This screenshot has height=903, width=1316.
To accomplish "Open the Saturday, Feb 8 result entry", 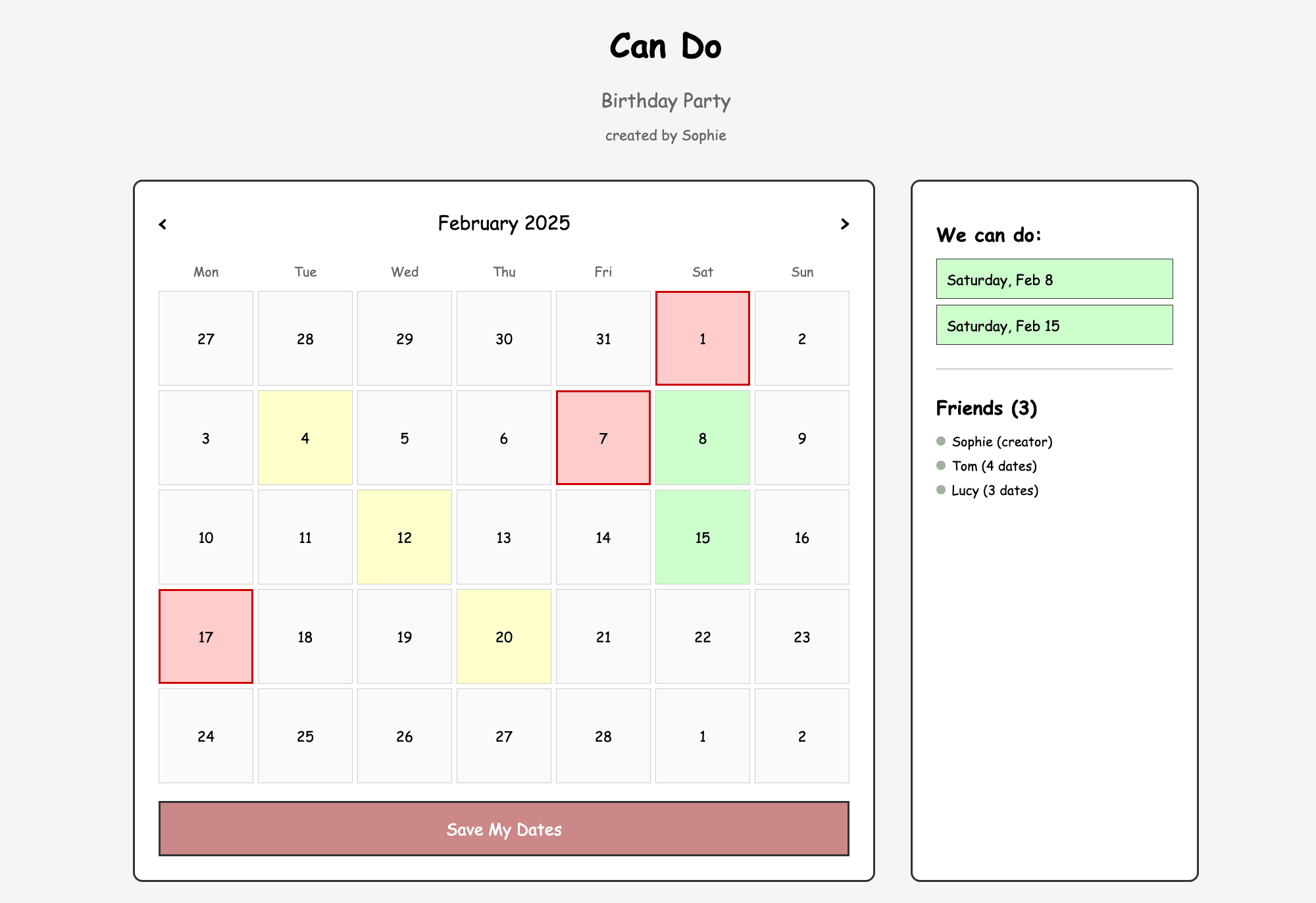I will pyautogui.click(x=1054, y=279).
